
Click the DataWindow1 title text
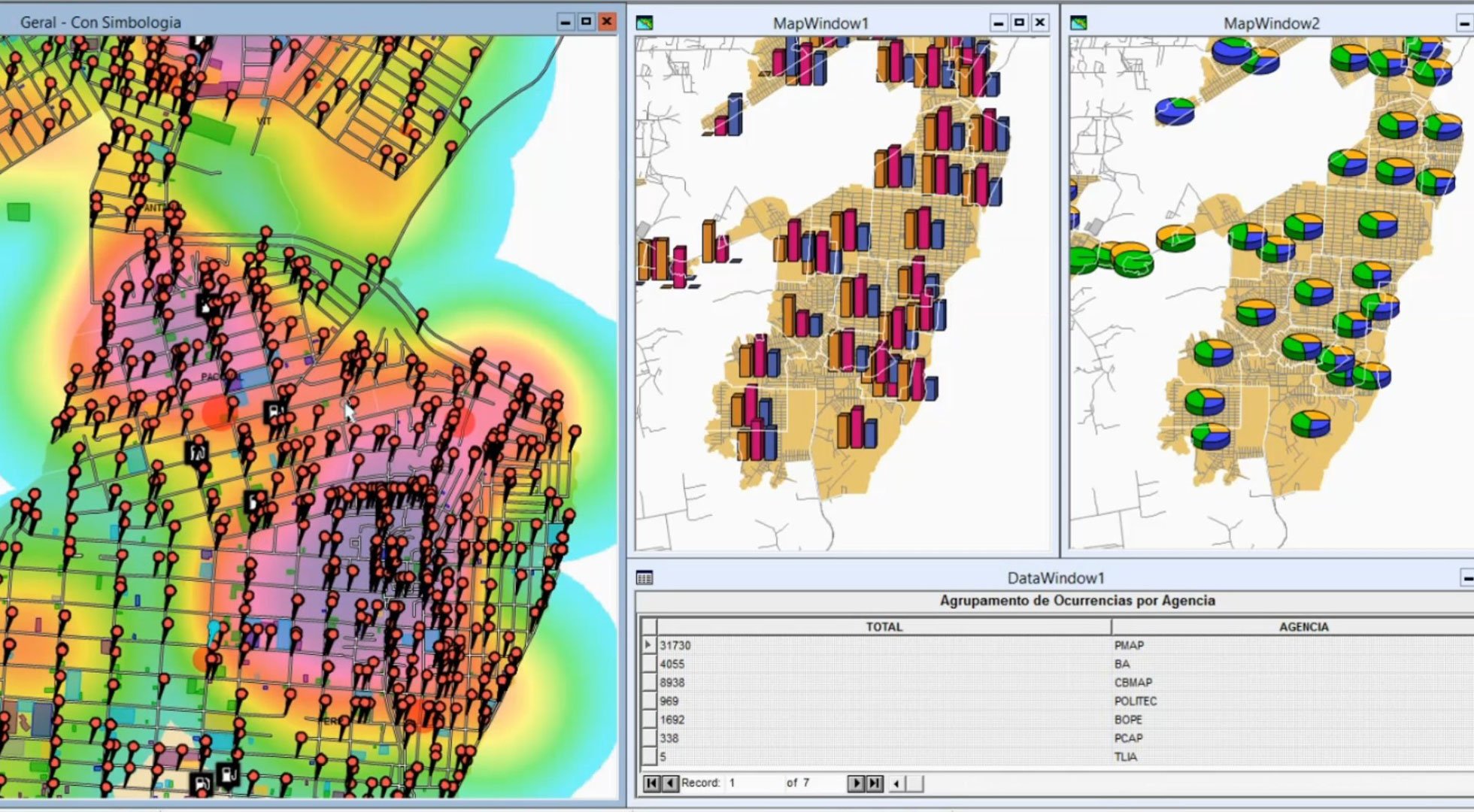(x=1056, y=578)
